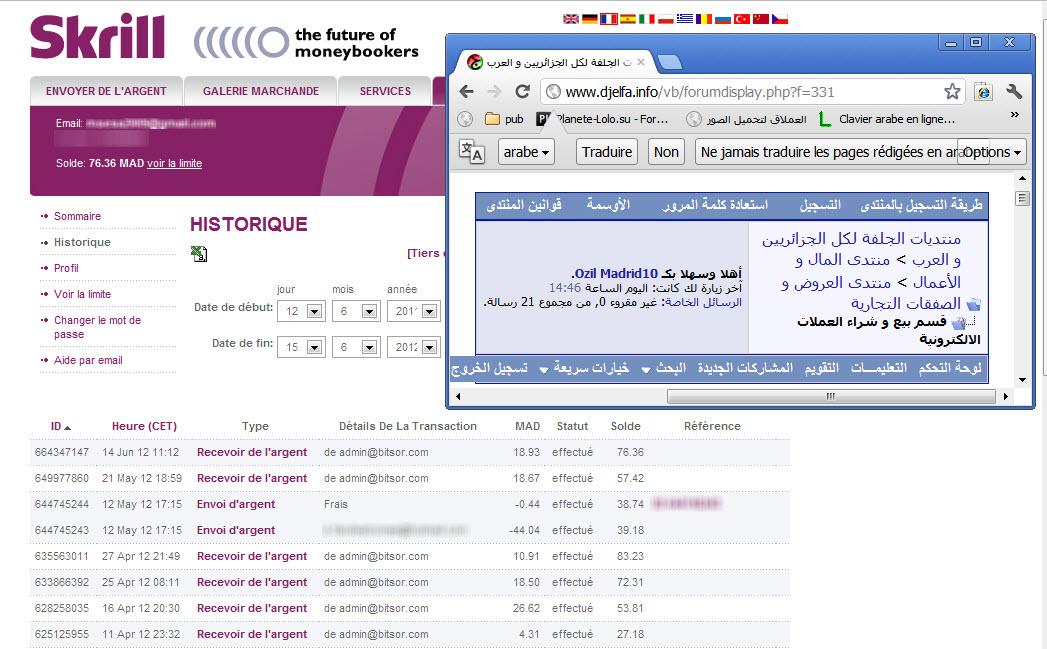Open the GALERIE MARCHANDE tab

[261, 91]
